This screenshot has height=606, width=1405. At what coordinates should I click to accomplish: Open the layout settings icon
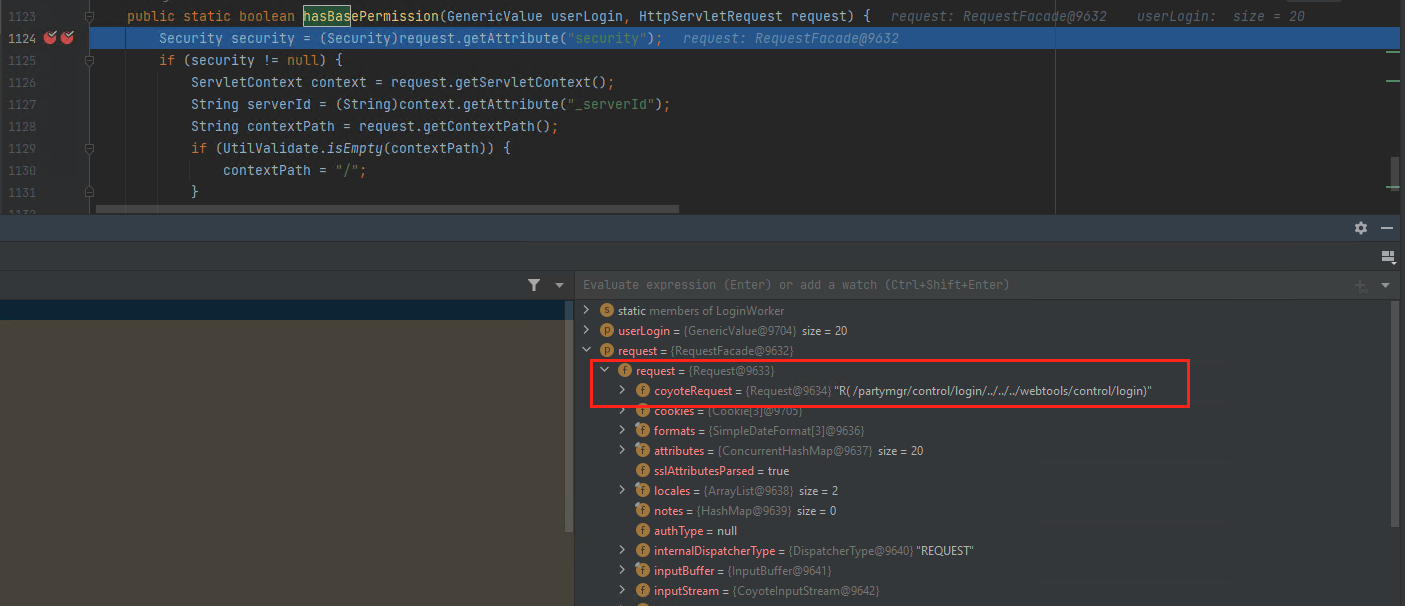coord(1387,257)
